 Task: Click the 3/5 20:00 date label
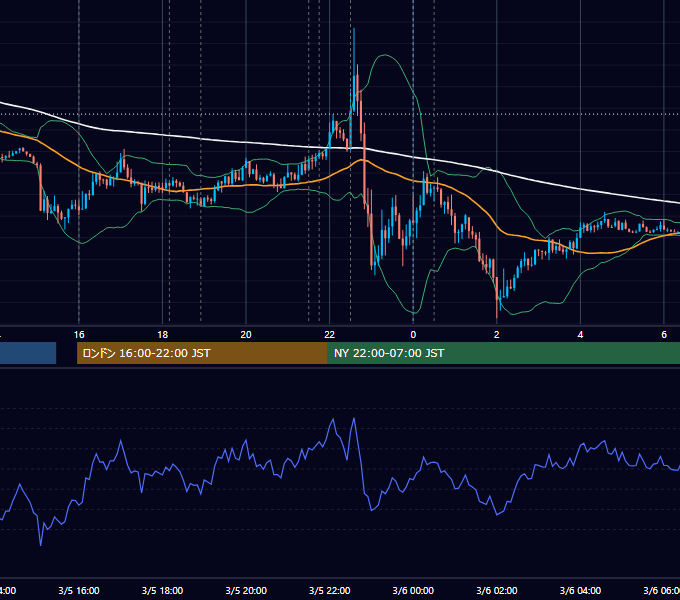[246, 590]
